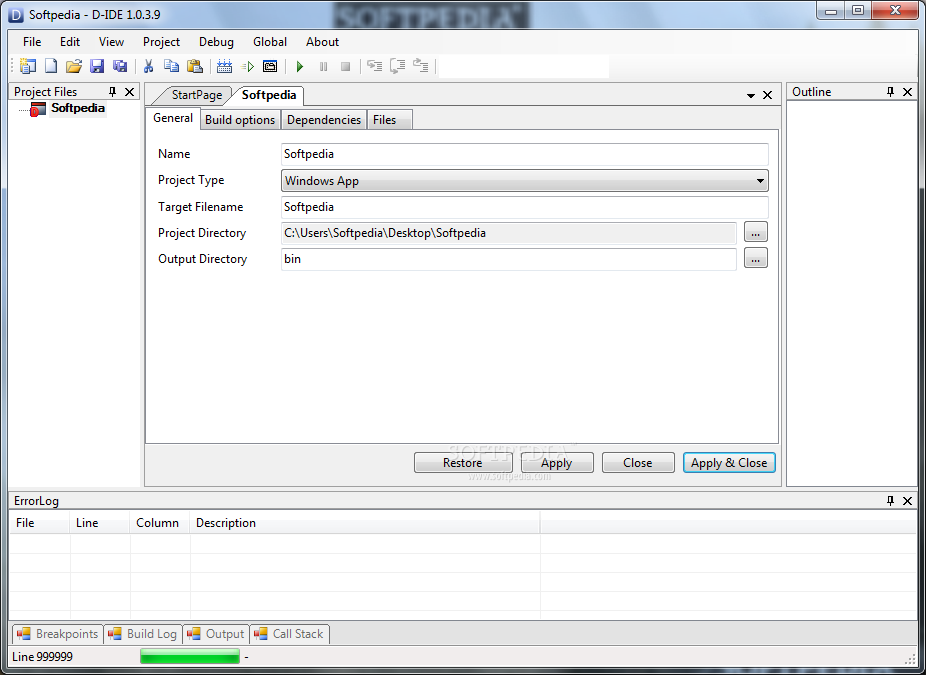Click the Name input field
The width and height of the screenshot is (926, 675).
coord(524,154)
